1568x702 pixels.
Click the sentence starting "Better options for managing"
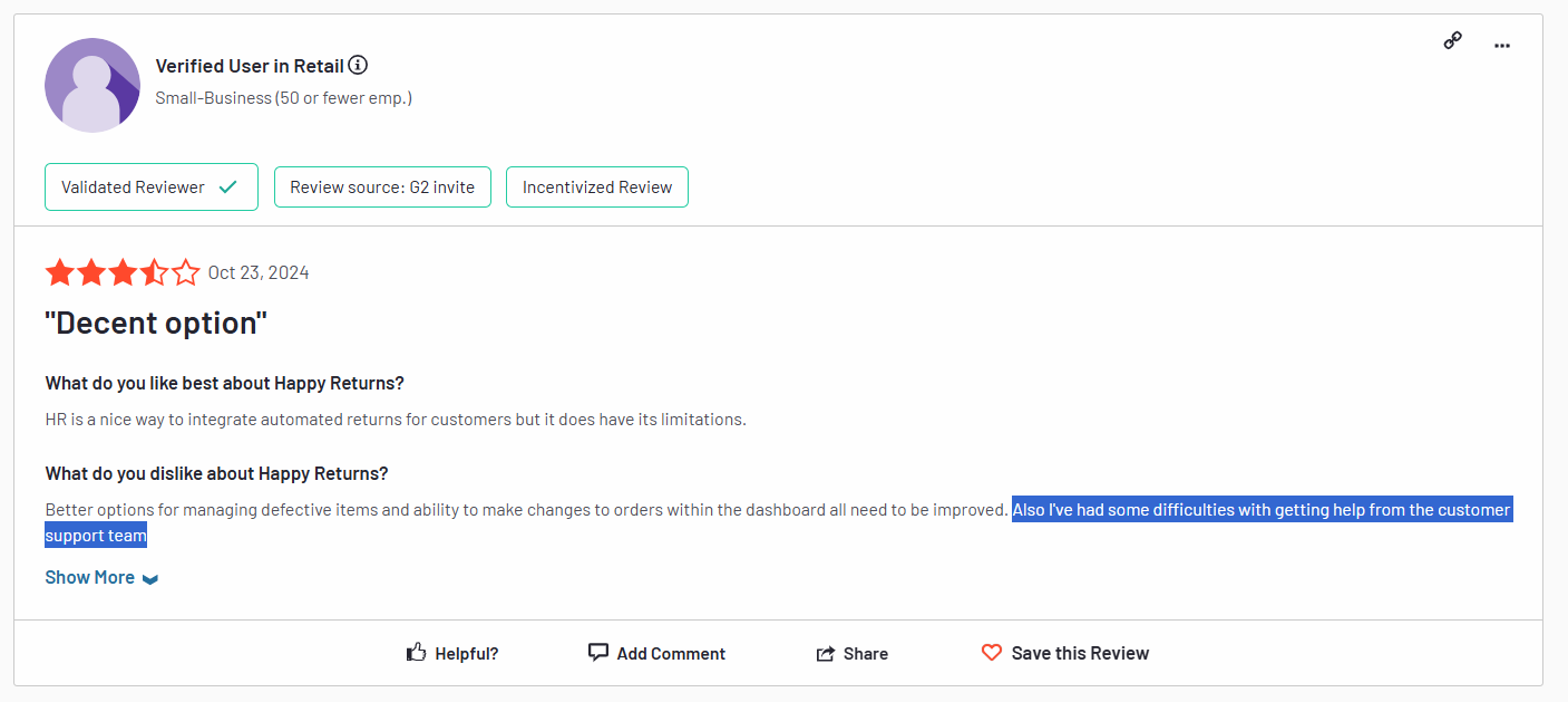coord(526,510)
